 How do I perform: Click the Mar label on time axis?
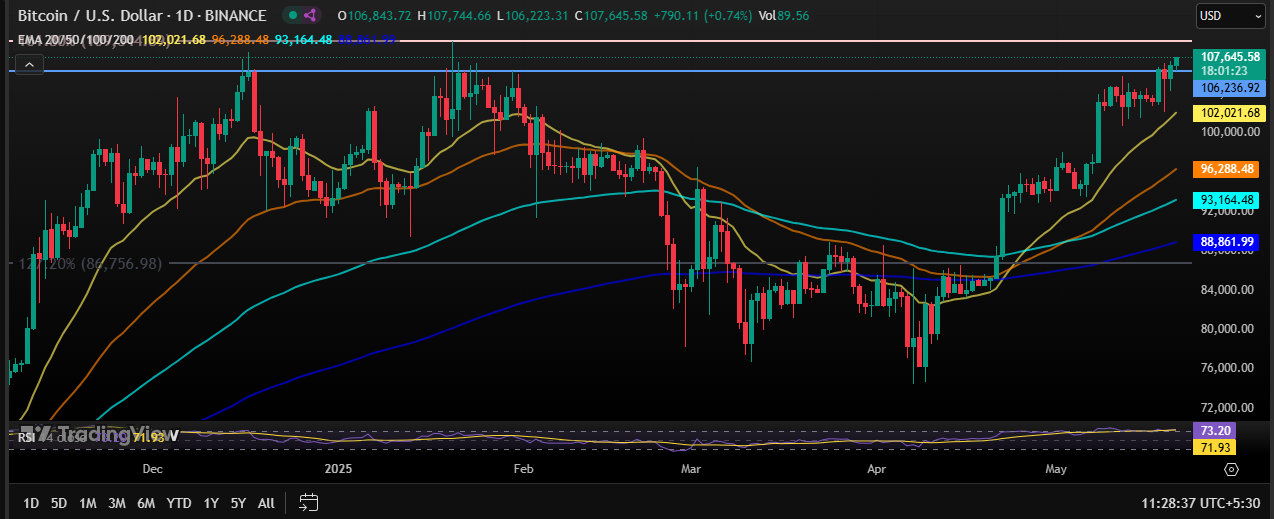click(x=690, y=468)
